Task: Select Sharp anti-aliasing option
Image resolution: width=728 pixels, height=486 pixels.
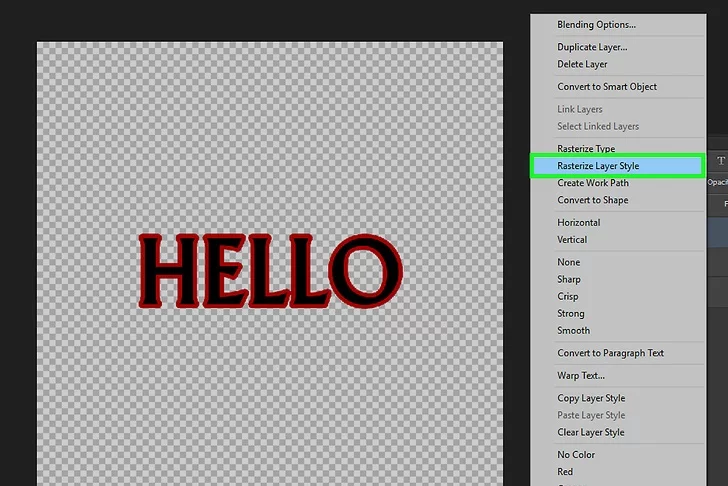Action: coord(569,280)
